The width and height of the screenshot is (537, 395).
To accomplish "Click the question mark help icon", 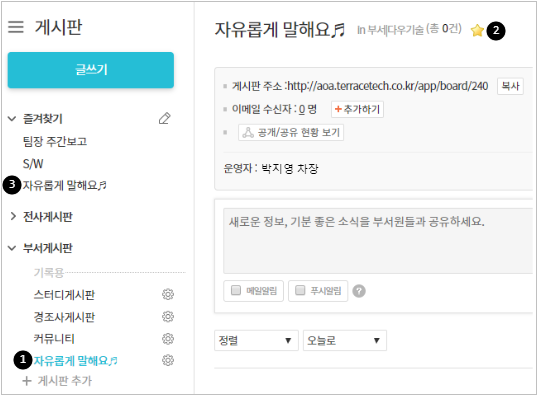I will point(359,291).
